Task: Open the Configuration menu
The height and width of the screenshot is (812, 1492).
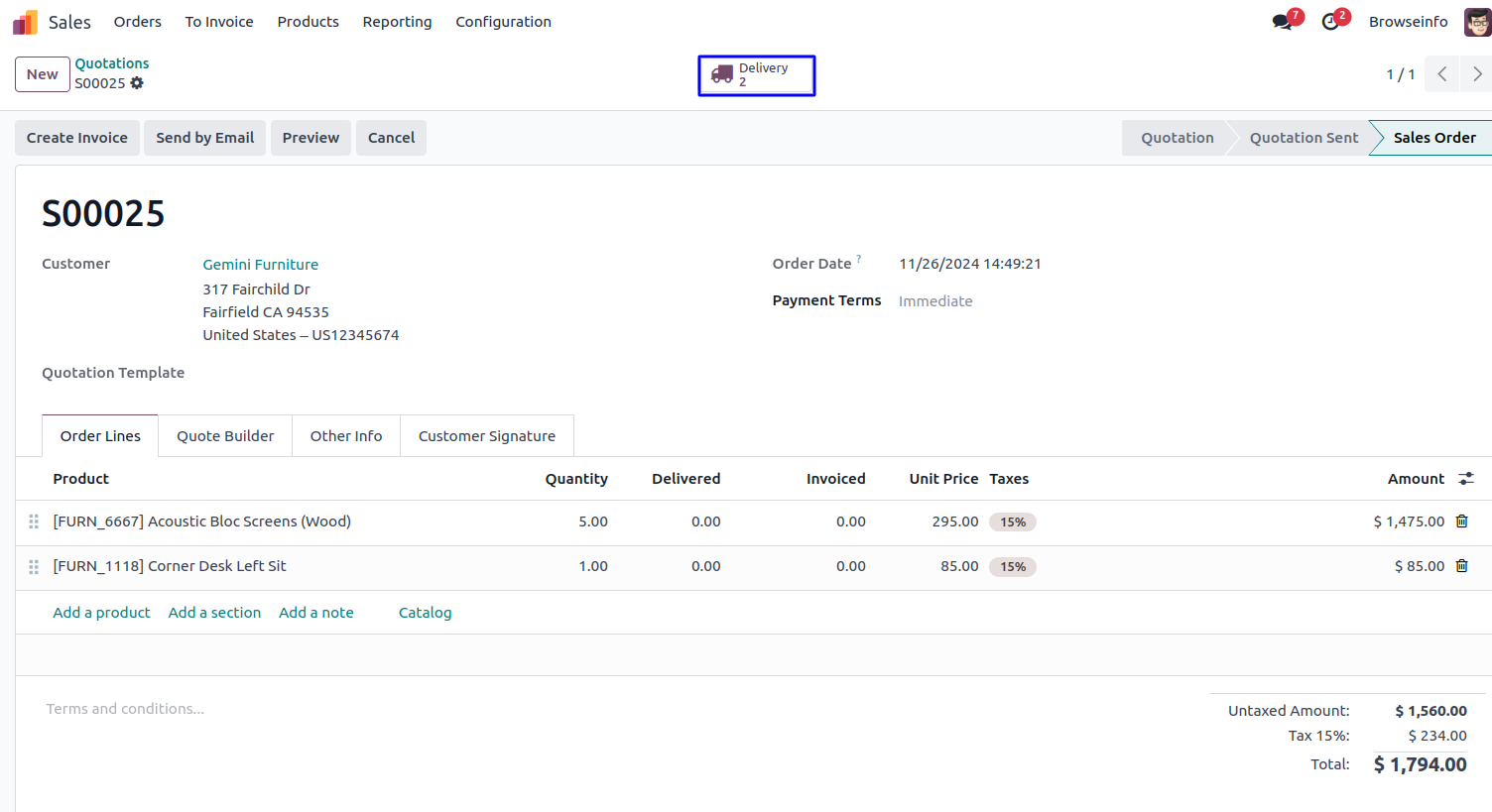Action: coord(503,22)
